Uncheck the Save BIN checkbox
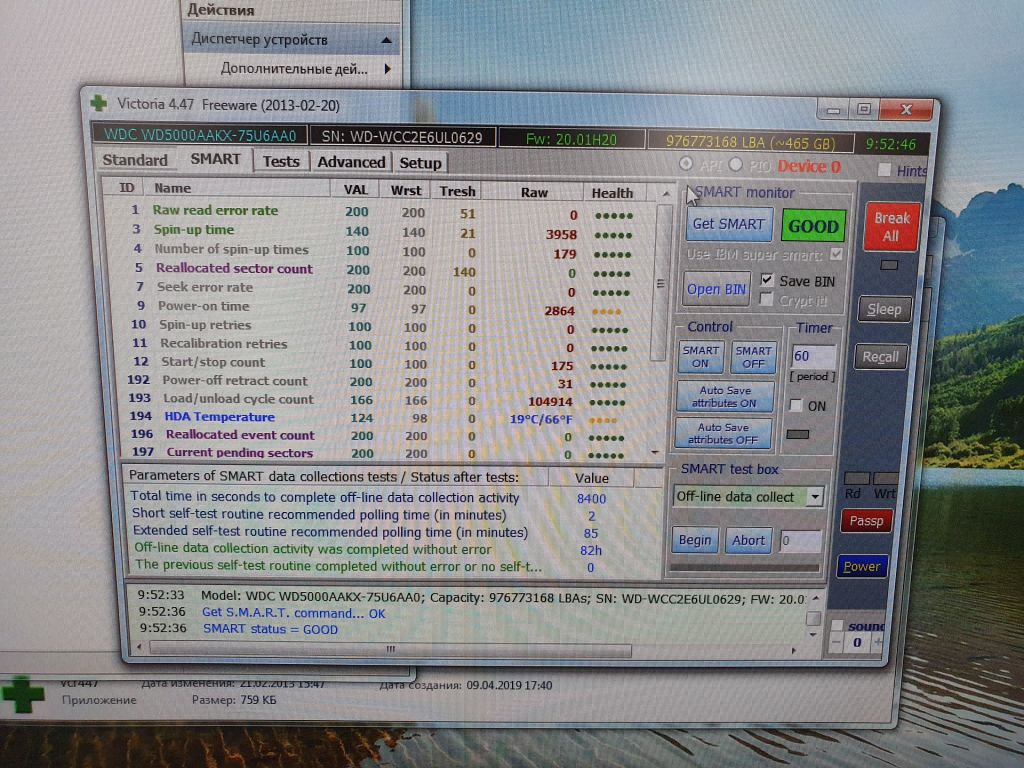The image size is (1024, 768). click(767, 280)
